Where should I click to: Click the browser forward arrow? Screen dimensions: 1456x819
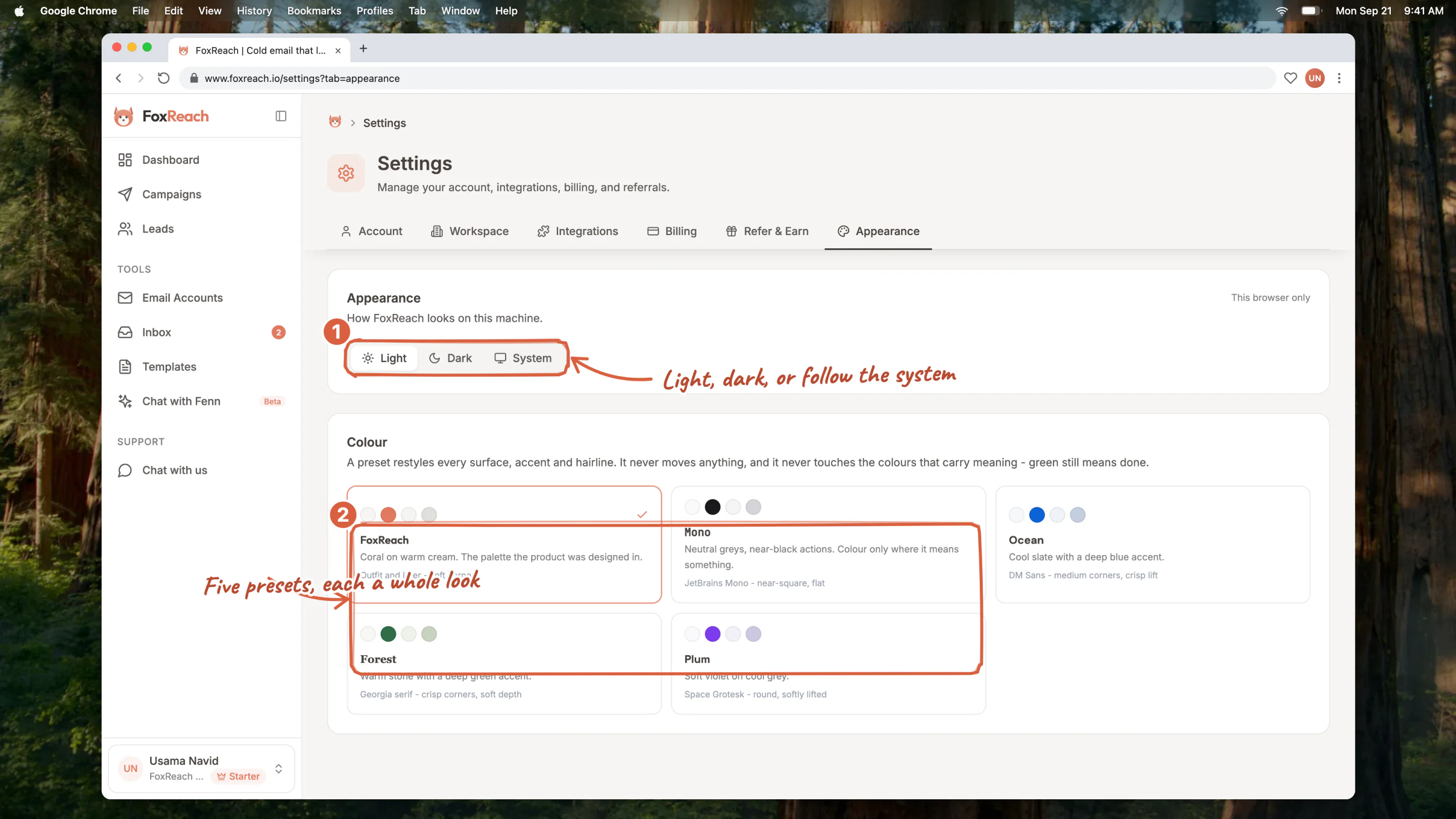(141, 78)
